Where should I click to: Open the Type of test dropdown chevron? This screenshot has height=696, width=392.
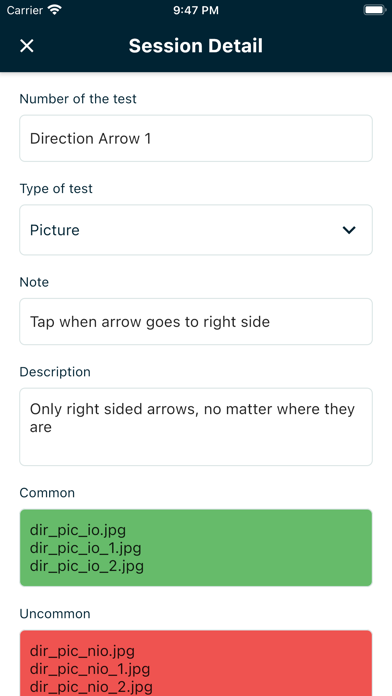click(x=349, y=230)
